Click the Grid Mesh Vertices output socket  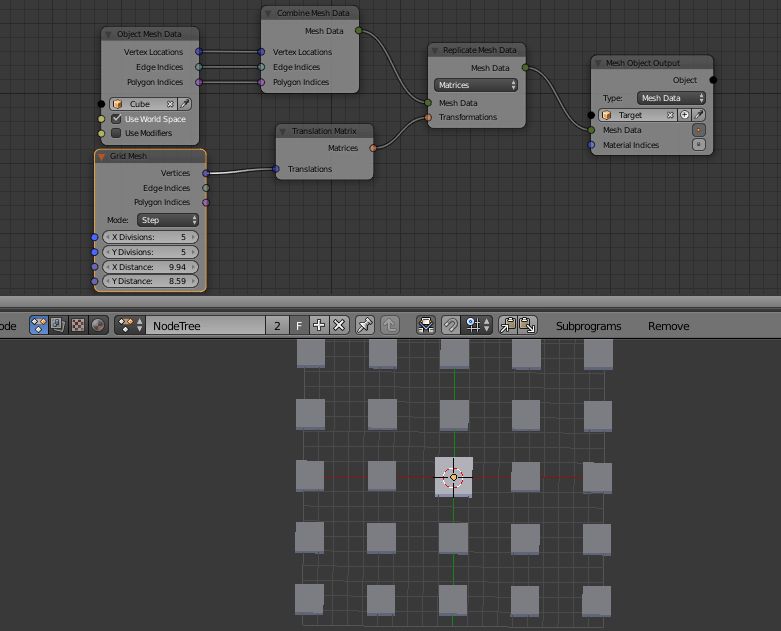[x=206, y=173]
